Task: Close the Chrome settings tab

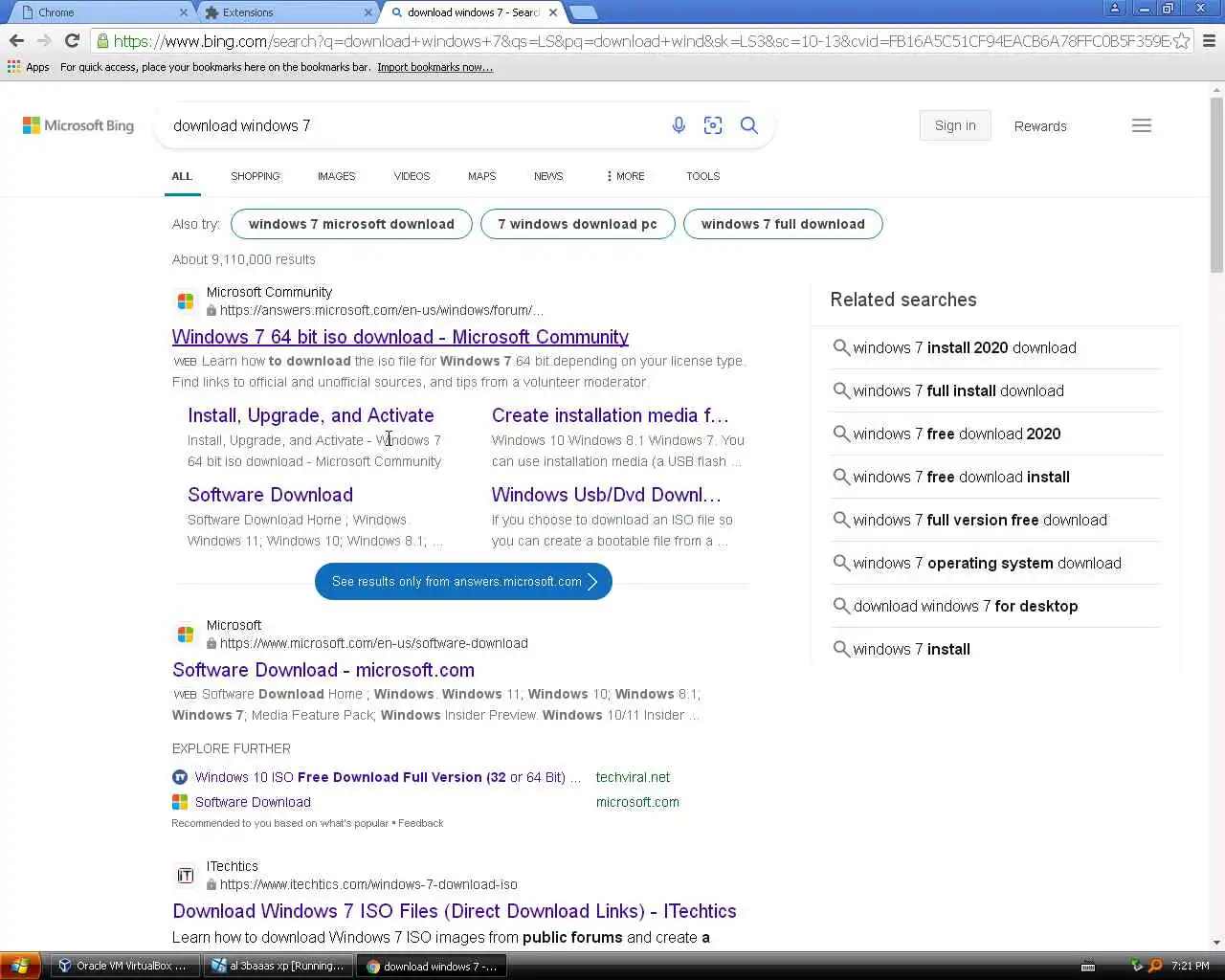Action: tap(184, 12)
